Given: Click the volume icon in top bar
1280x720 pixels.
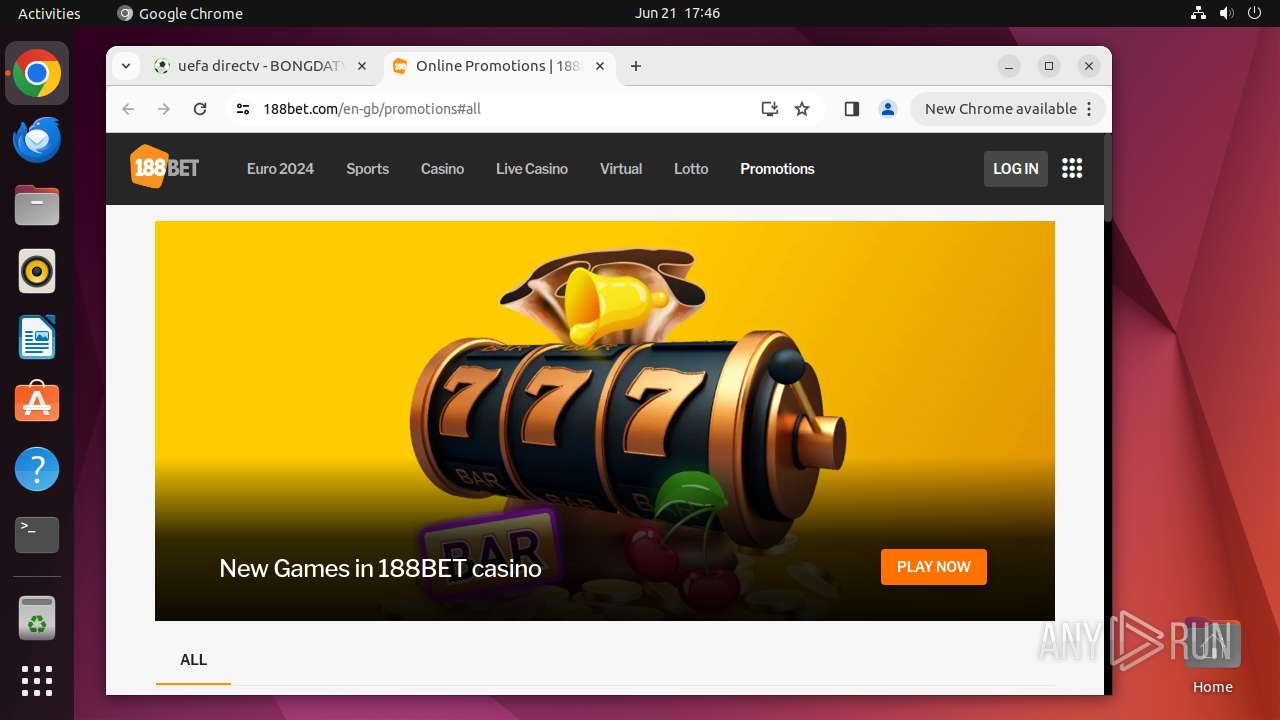Looking at the screenshot, I should pos(1227,13).
